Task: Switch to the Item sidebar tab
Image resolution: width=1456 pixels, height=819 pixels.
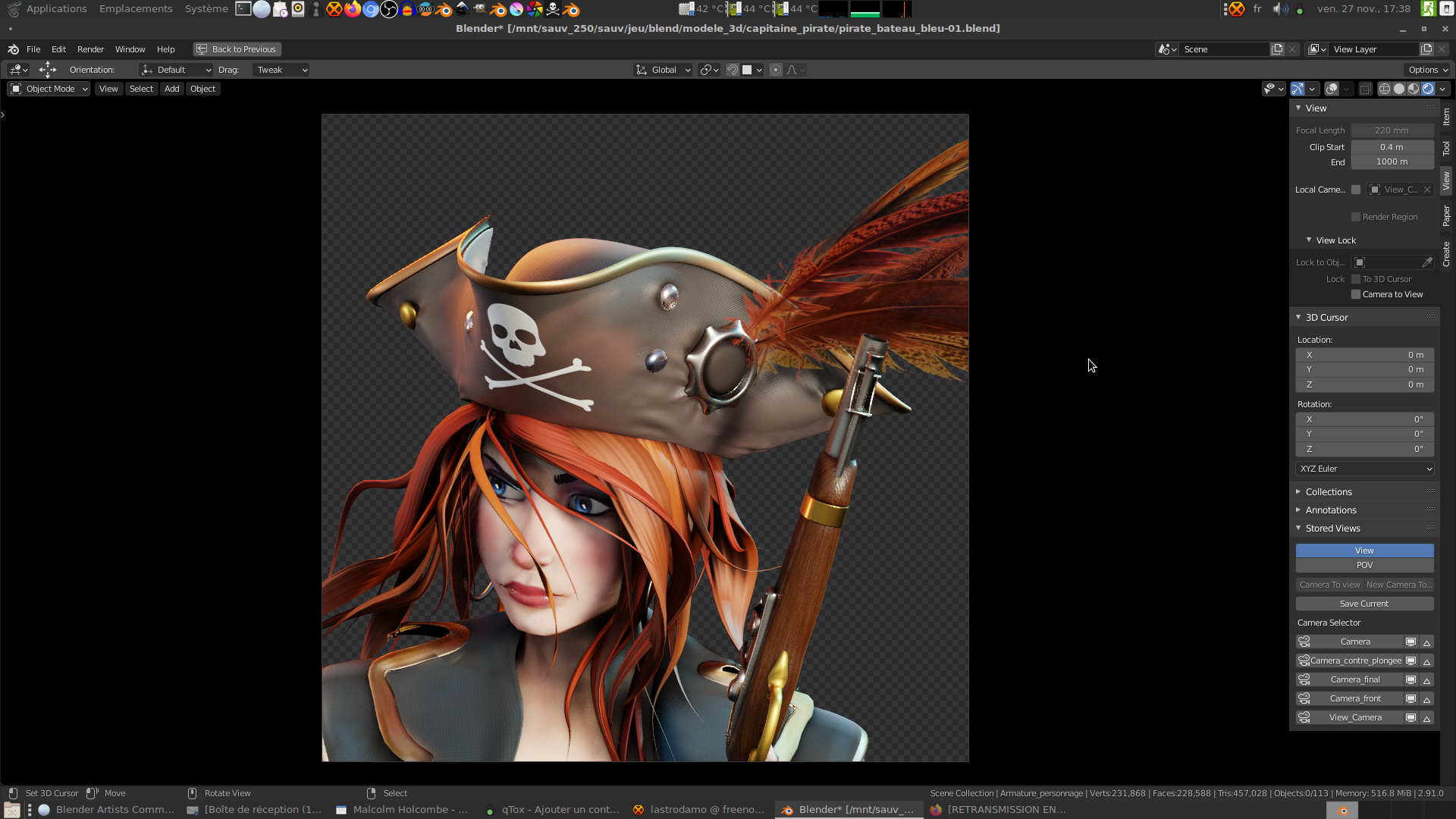Action: pyautogui.click(x=1447, y=117)
